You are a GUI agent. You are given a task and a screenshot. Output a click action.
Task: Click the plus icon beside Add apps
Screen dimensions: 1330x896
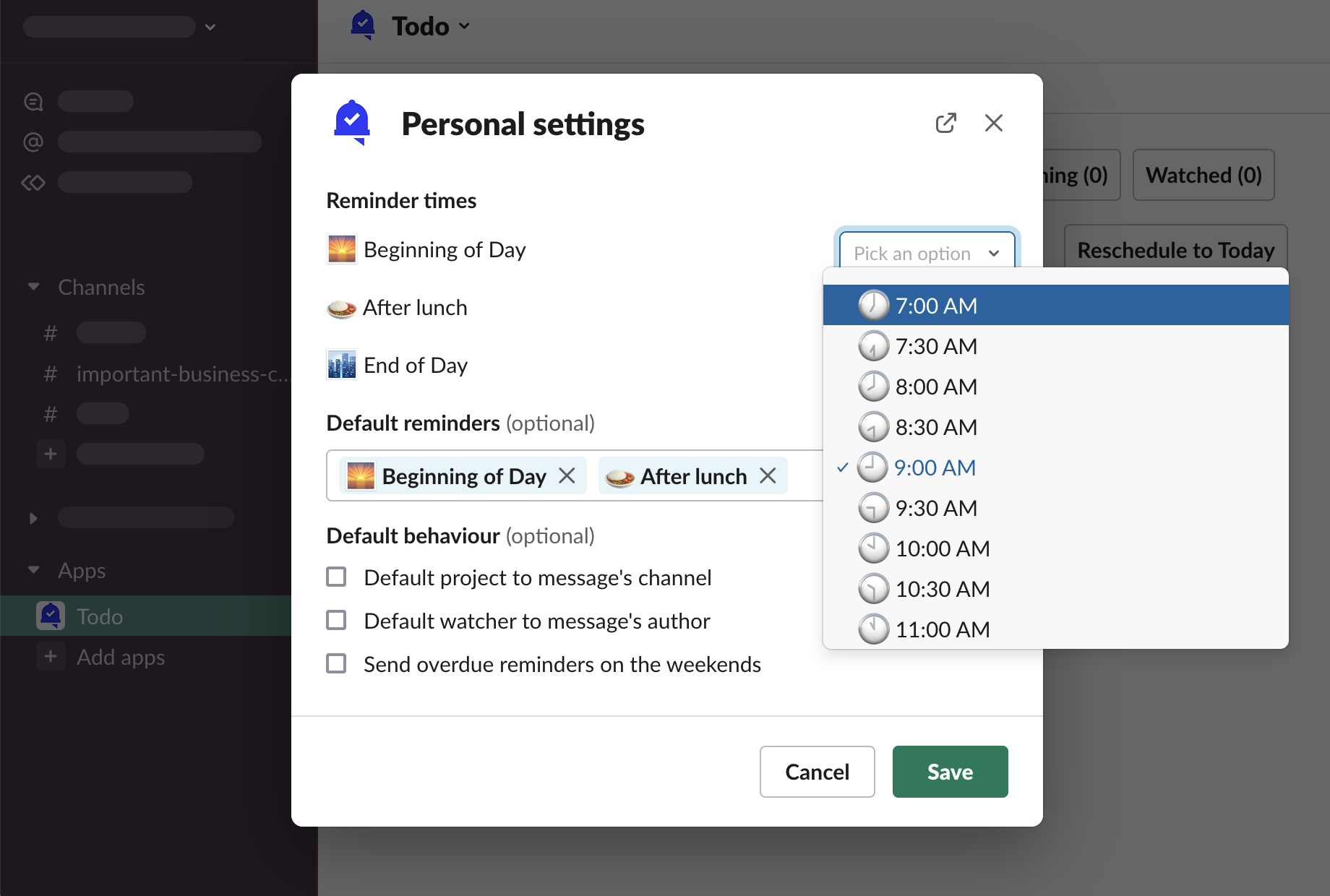pos(51,657)
